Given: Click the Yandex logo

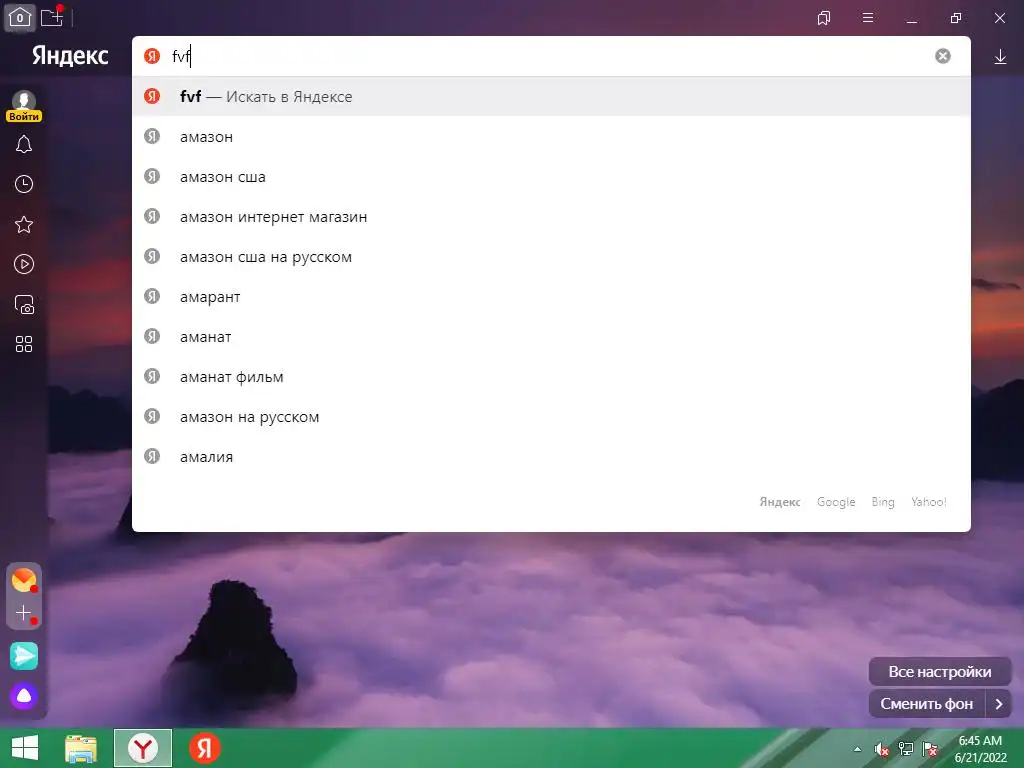Looking at the screenshot, I should 71,56.
